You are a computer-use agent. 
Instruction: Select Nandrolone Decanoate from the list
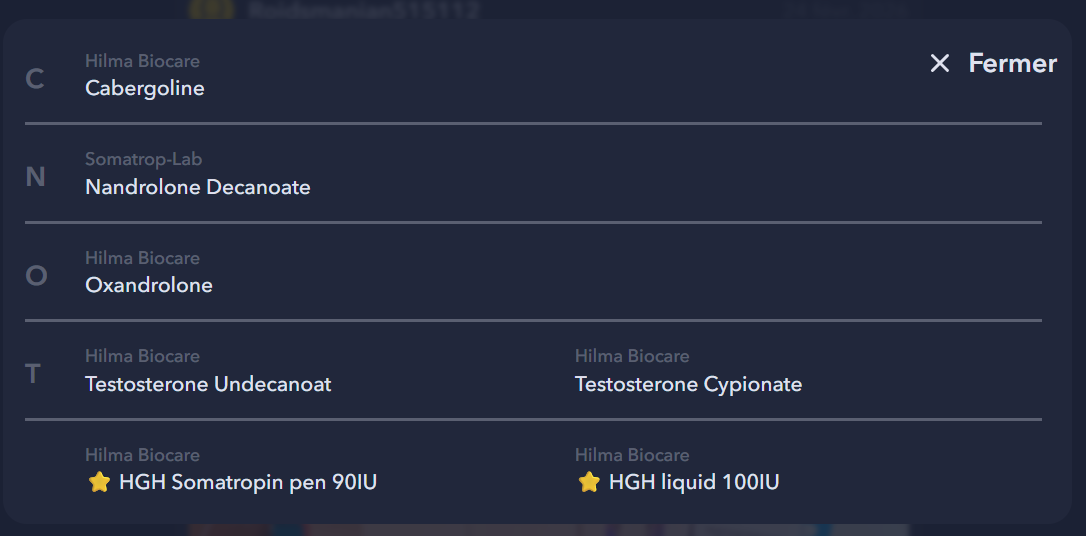(198, 187)
